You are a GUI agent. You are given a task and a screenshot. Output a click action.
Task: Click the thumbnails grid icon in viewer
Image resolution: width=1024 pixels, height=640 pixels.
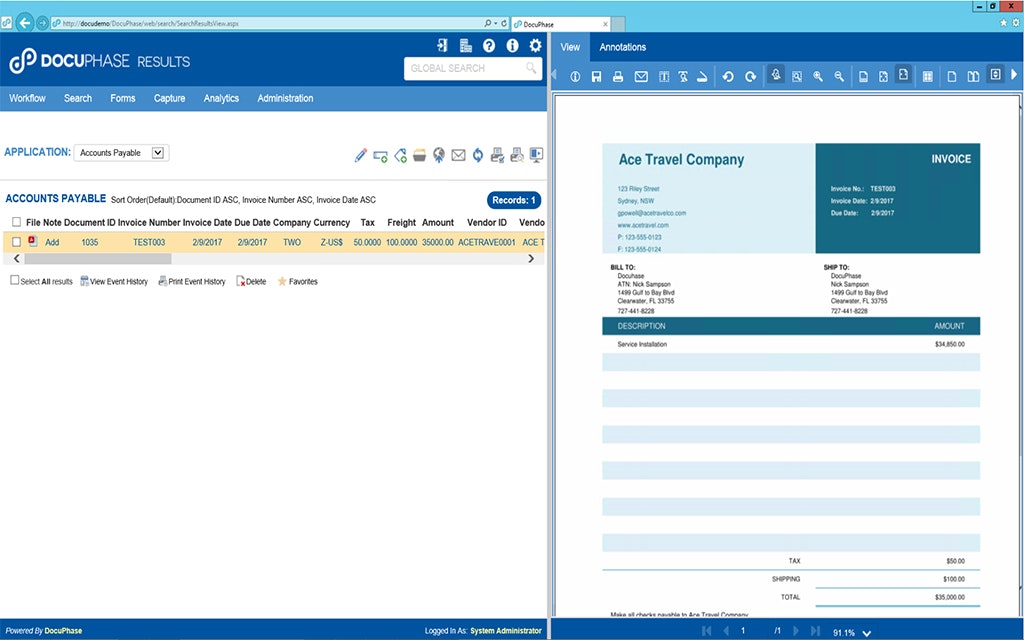pos(927,76)
